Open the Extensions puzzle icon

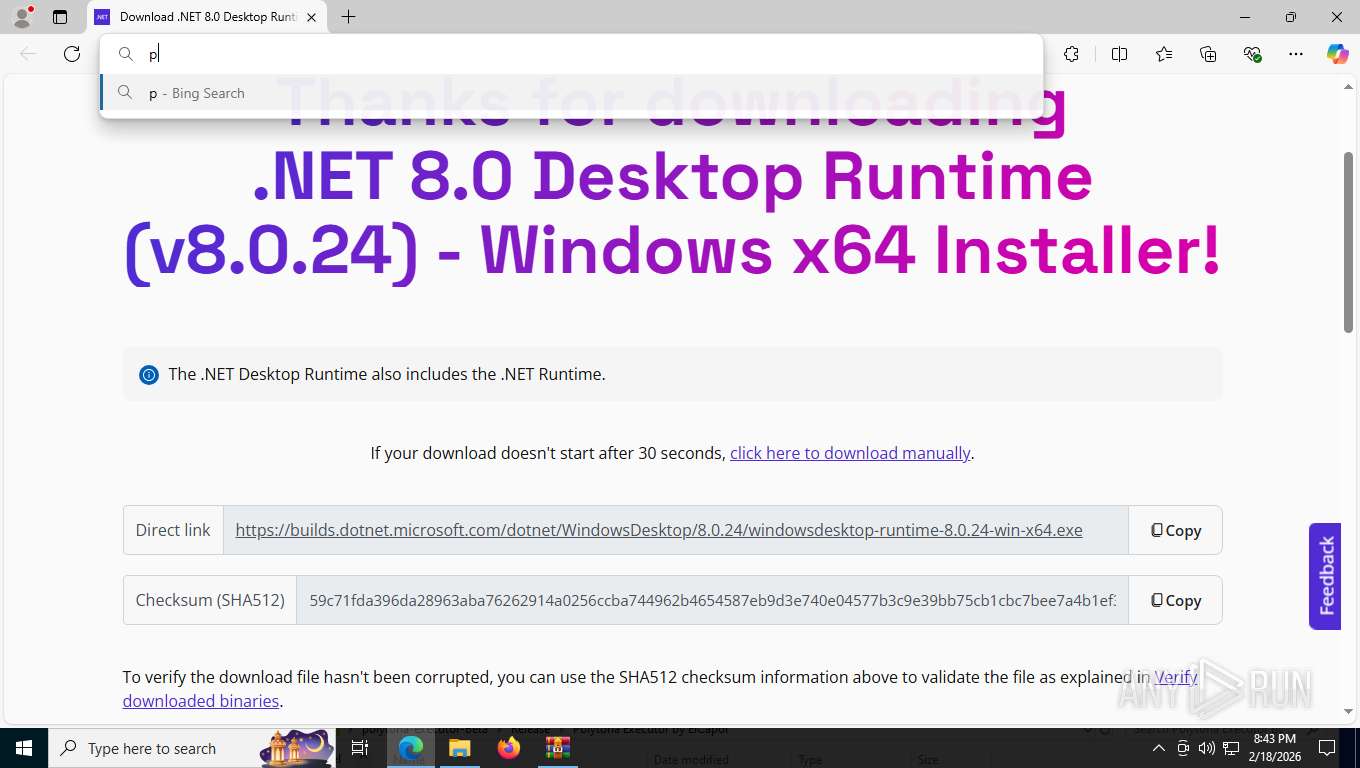1072,54
